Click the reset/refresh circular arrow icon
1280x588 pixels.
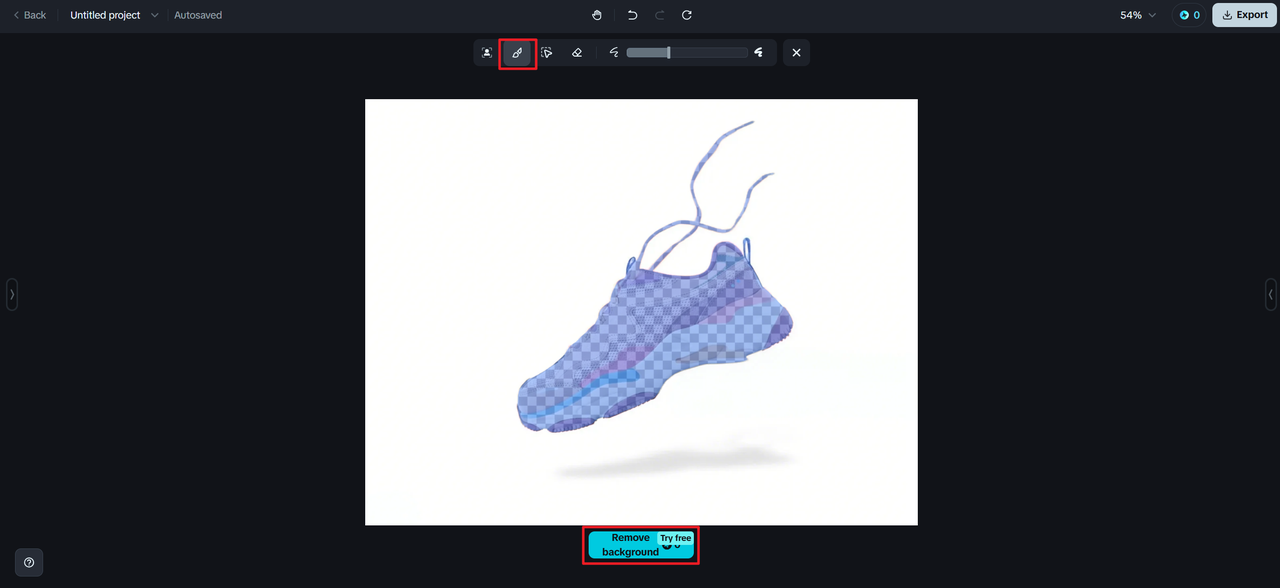[687, 15]
